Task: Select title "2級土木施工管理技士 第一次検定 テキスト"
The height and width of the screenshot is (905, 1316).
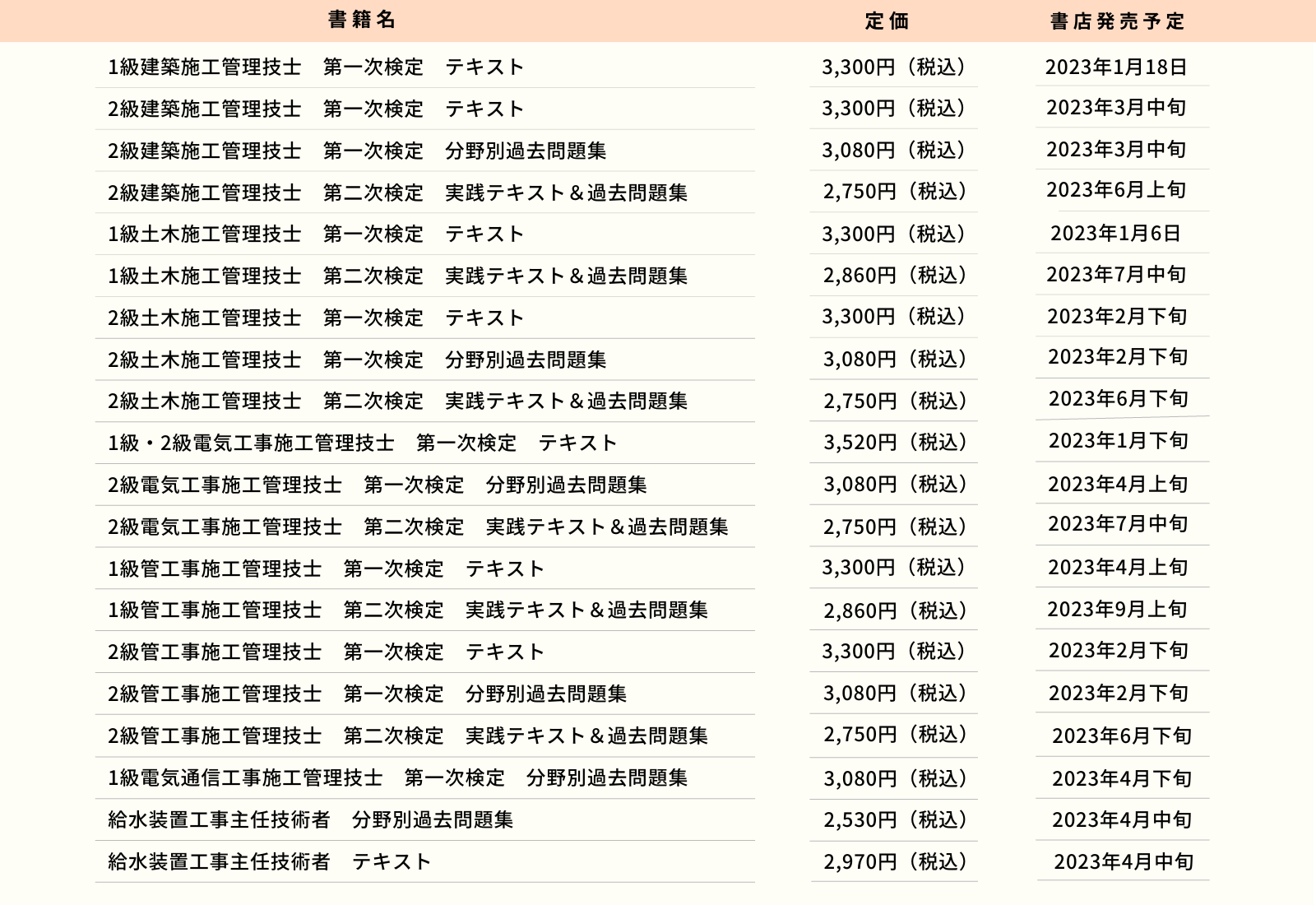Action: click(x=316, y=318)
